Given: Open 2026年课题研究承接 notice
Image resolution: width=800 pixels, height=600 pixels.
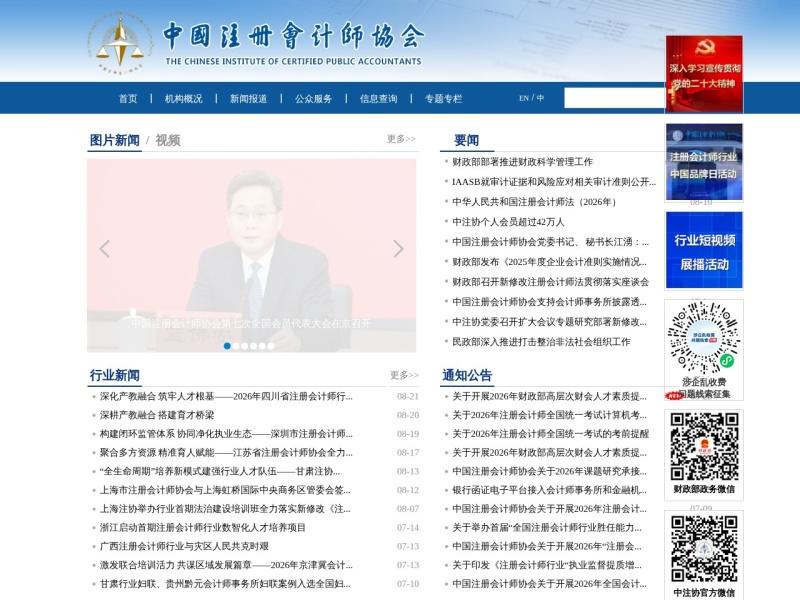Looking at the screenshot, I should pos(549,471).
